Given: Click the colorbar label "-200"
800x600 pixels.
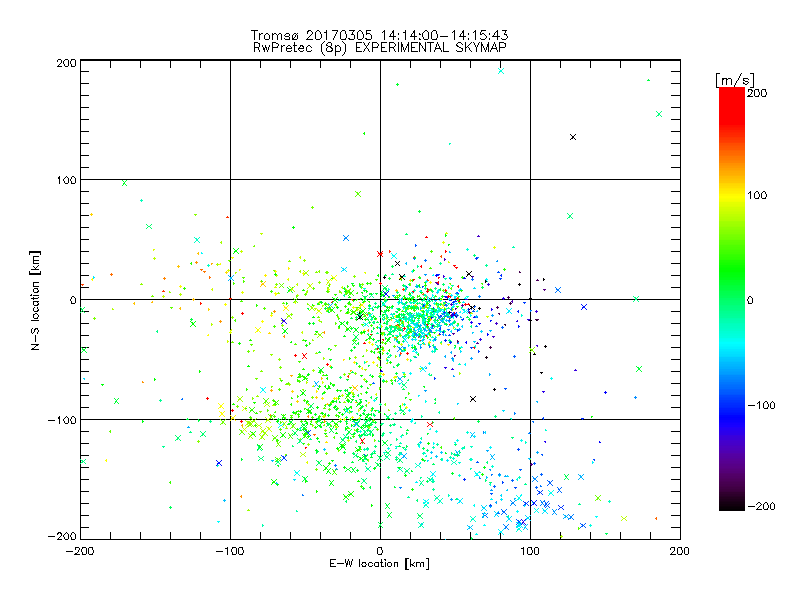Looking at the screenshot, I should point(761,506).
